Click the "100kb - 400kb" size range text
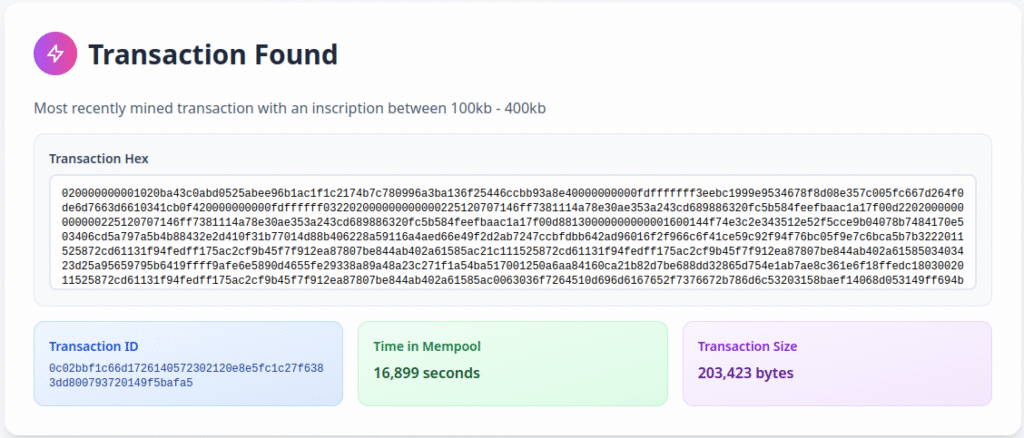Image resolution: width=1024 pixels, height=438 pixels. click(497, 107)
